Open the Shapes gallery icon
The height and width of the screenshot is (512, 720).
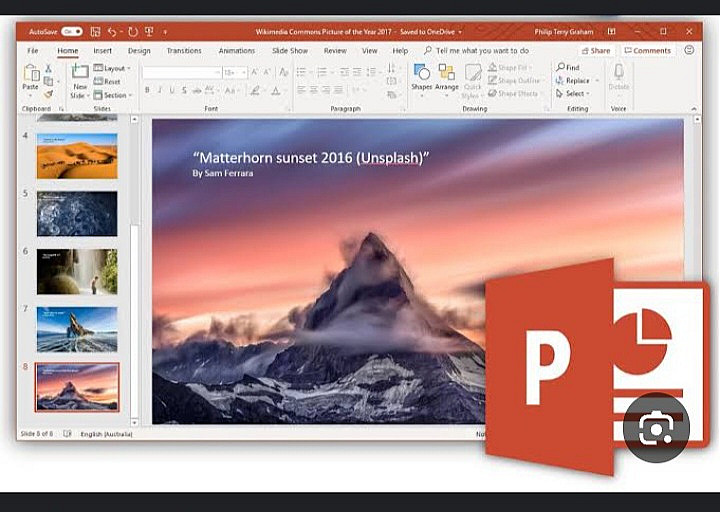[422, 73]
